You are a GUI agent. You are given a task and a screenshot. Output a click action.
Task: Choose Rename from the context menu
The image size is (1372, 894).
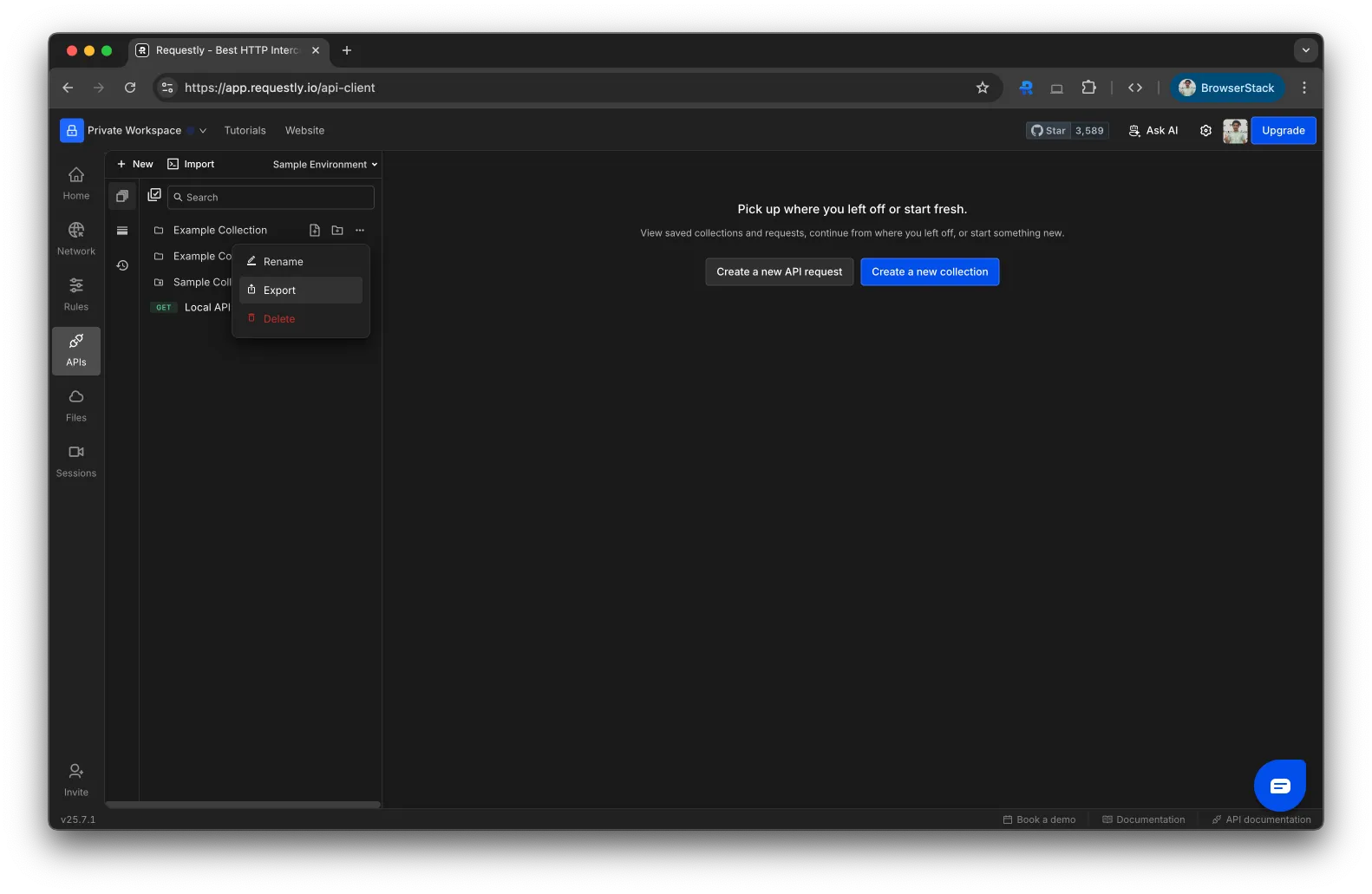click(x=301, y=261)
